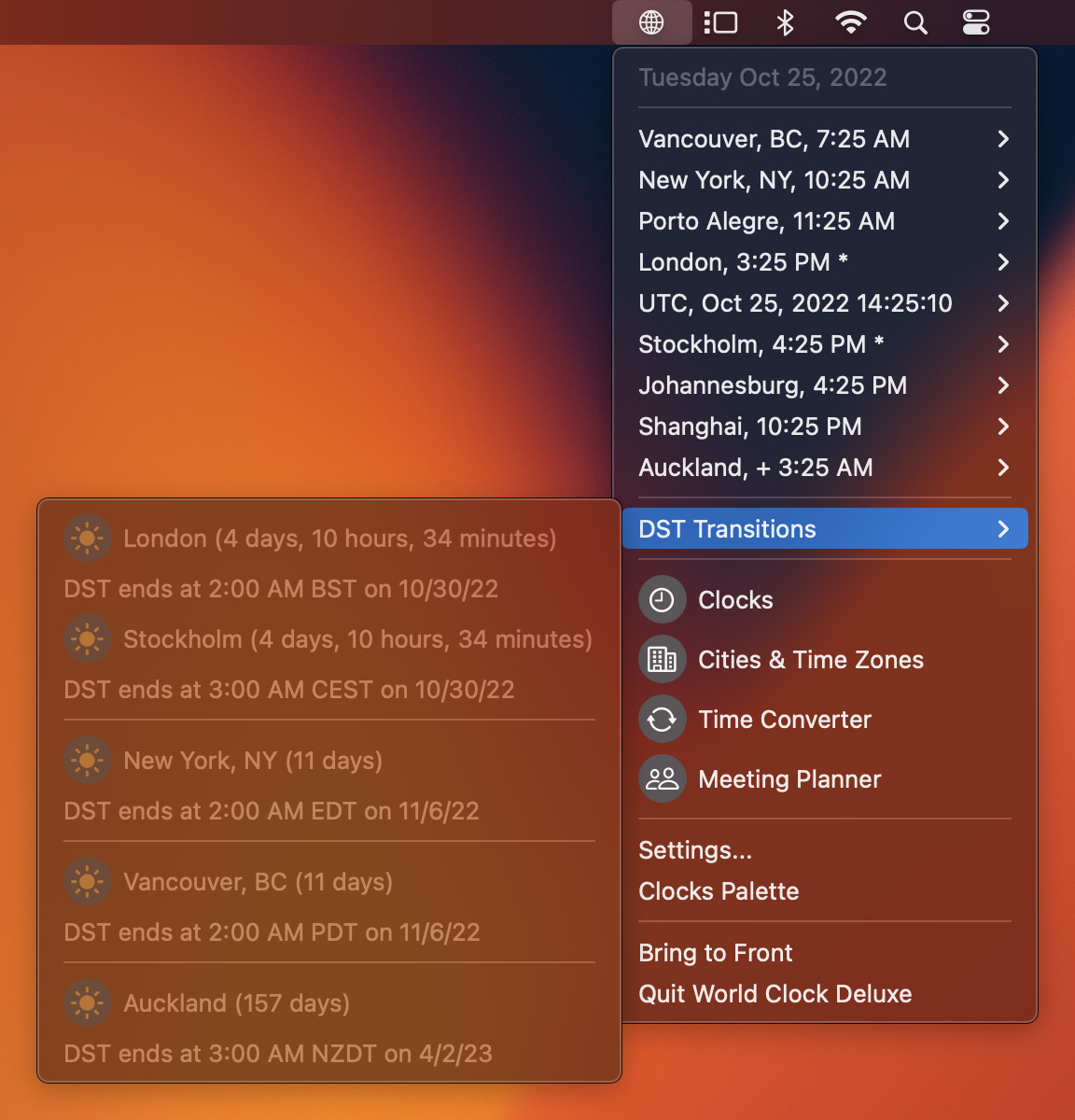Click DST ends at 2:00 AM EDT text
The width and height of the screenshot is (1075, 1120).
[272, 811]
